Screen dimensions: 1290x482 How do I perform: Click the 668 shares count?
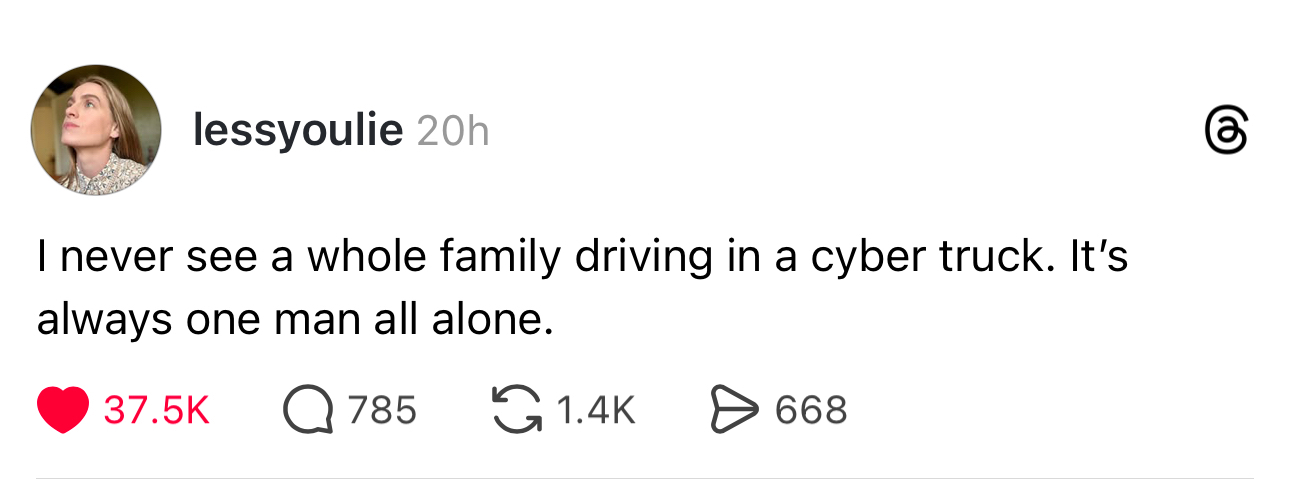(811, 411)
